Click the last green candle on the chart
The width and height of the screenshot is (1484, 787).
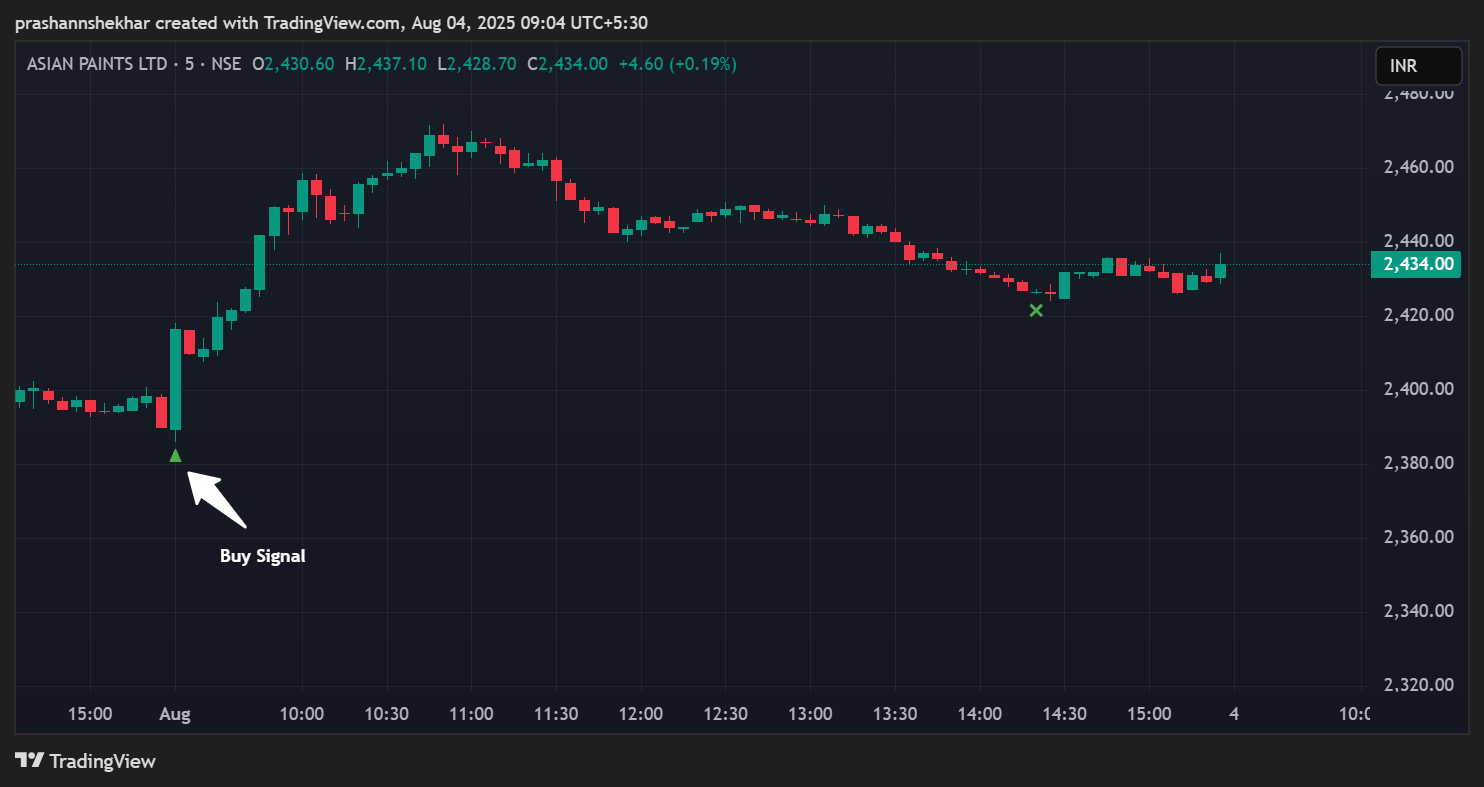tap(1220, 270)
